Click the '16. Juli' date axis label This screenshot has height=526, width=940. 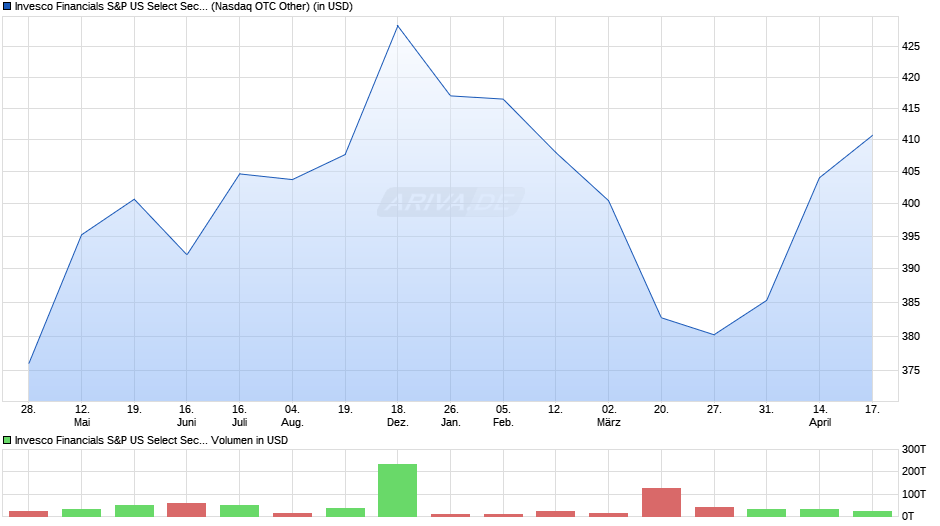239,416
